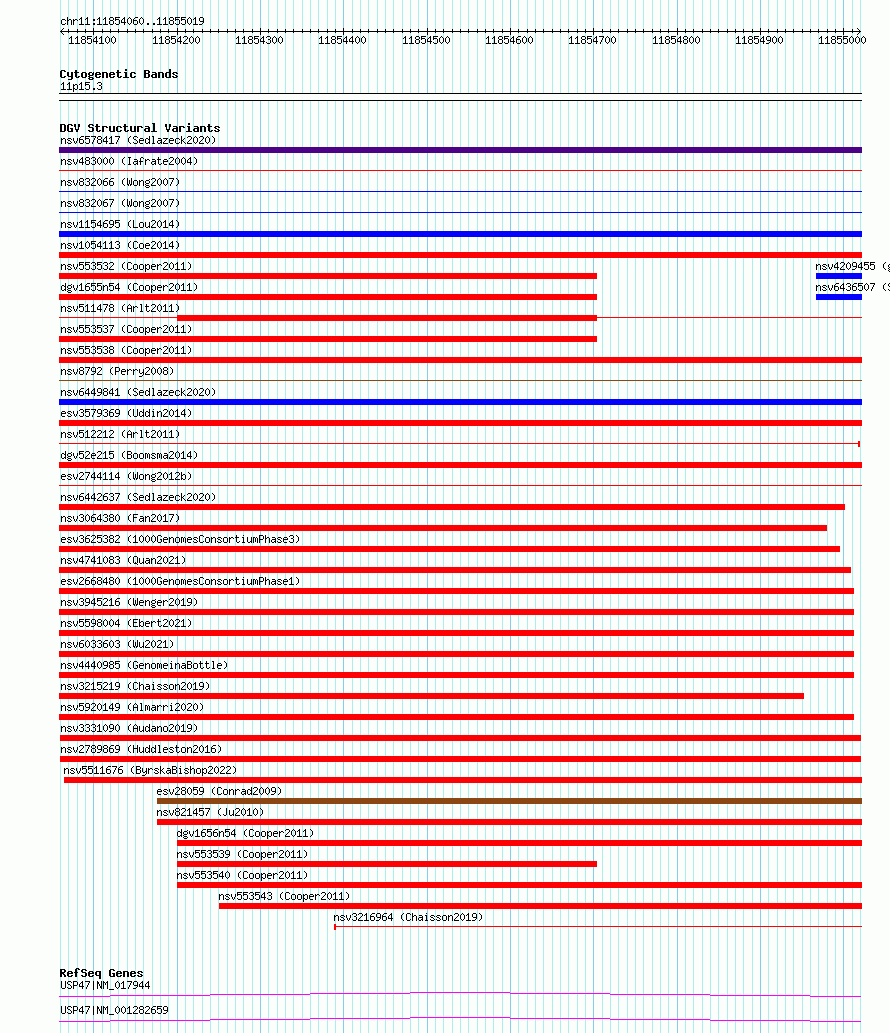This screenshot has width=890, height=1033.
Task: Click ruler tick label 11854700
Action: pyautogui.click(x=592, y=40)
